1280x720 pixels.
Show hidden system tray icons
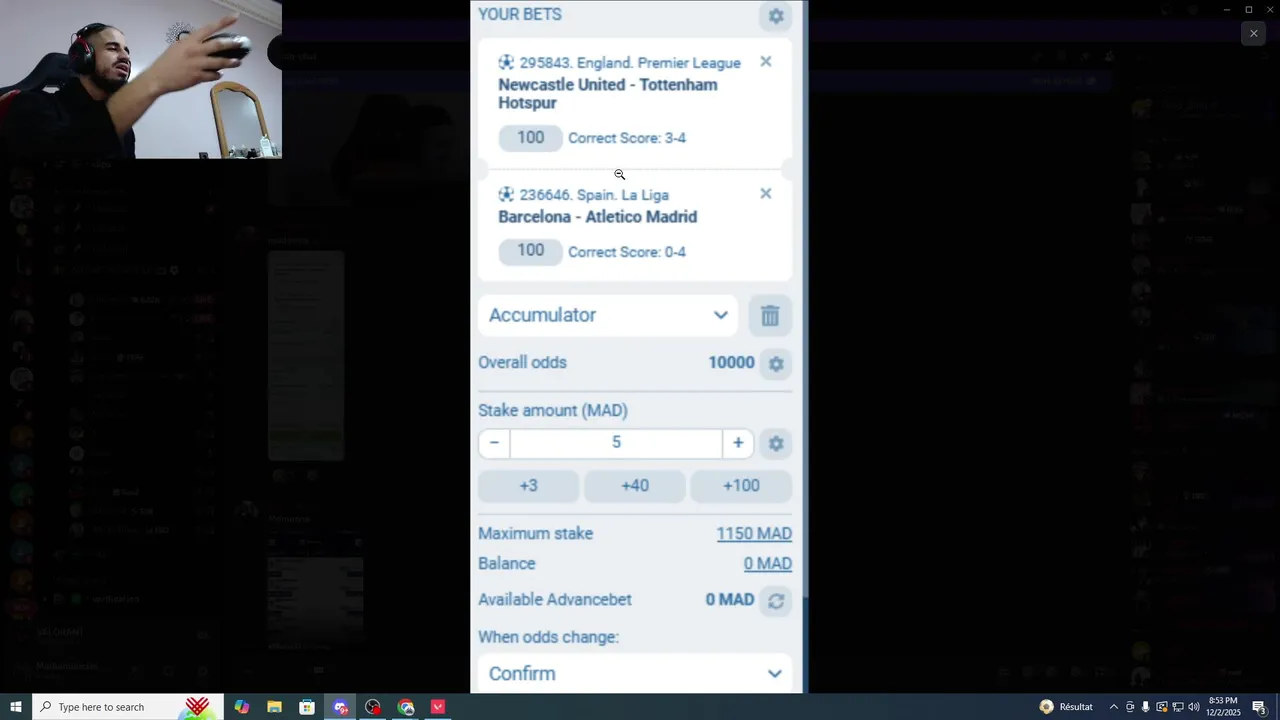pyautogui.click(x=1113, y=707)
